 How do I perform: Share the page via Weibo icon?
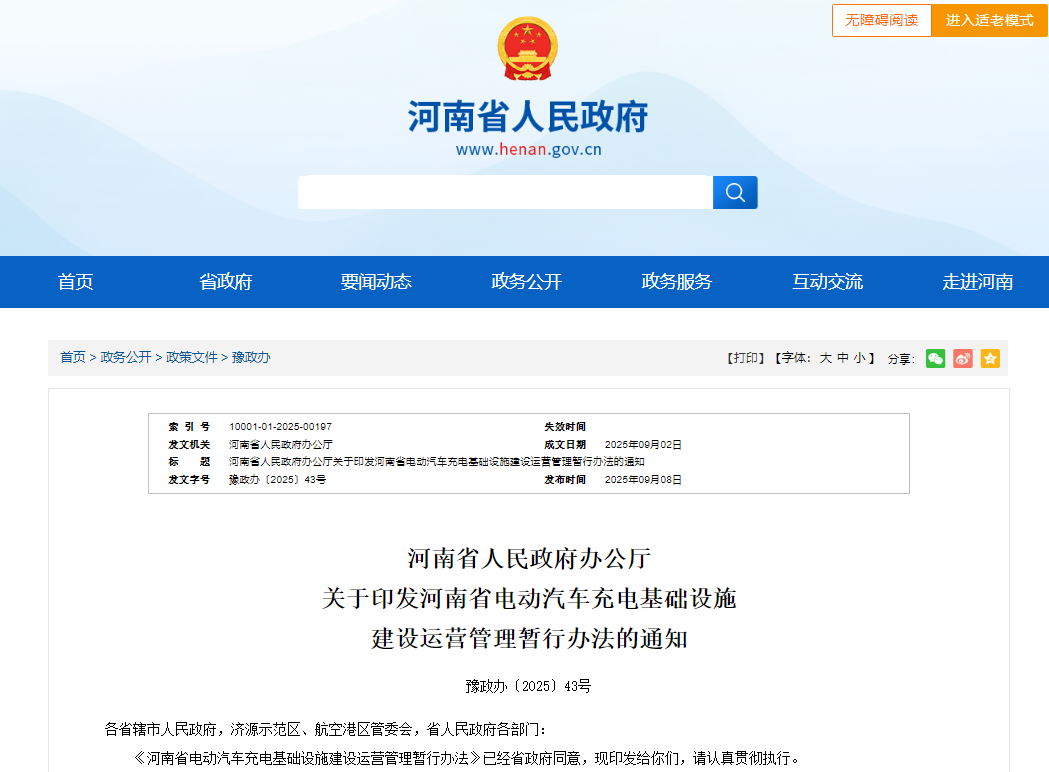tap(963, 358)
